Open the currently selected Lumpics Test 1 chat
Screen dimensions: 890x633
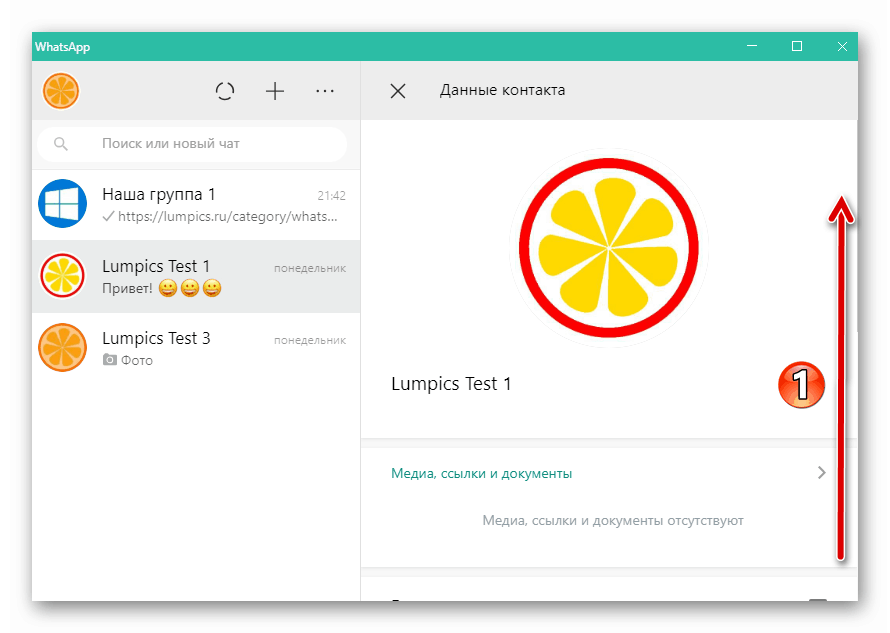[195, 276]
